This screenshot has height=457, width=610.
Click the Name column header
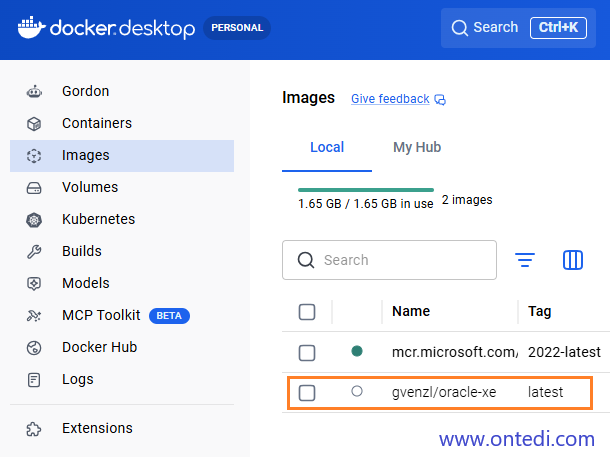point(411,311)
